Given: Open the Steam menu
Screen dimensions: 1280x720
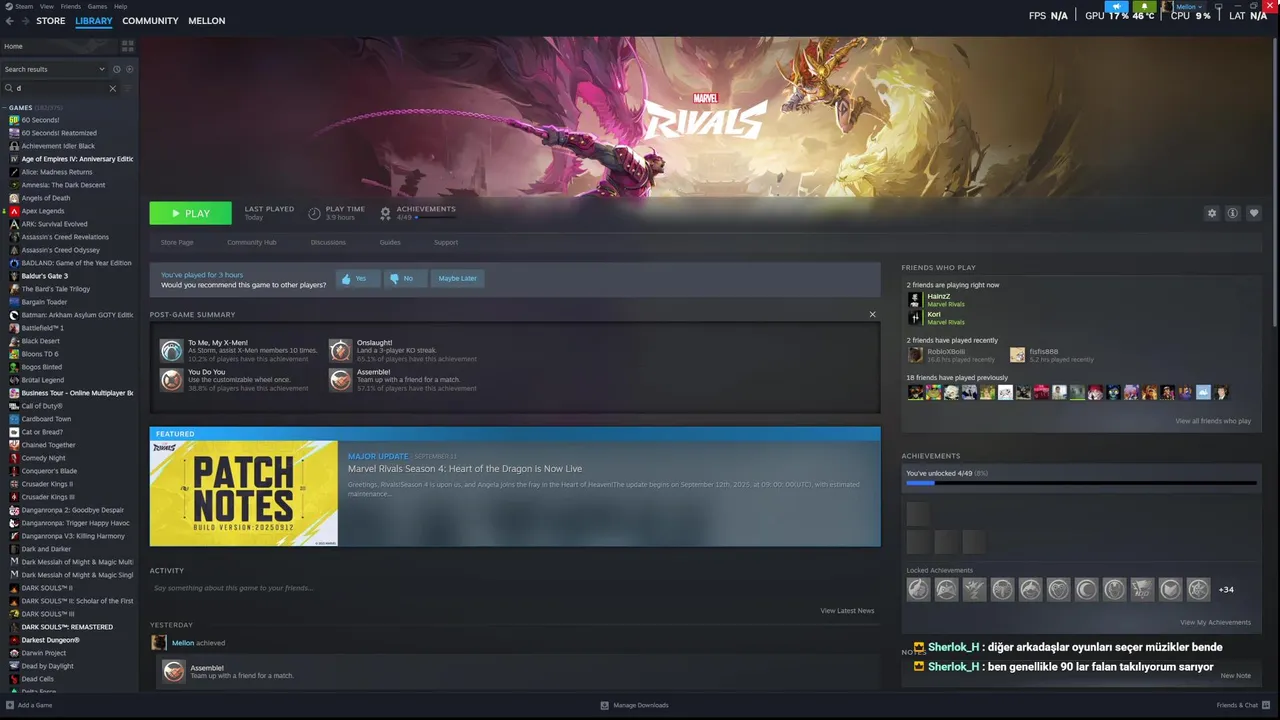Looking at the screenshot, I should 24,6.
